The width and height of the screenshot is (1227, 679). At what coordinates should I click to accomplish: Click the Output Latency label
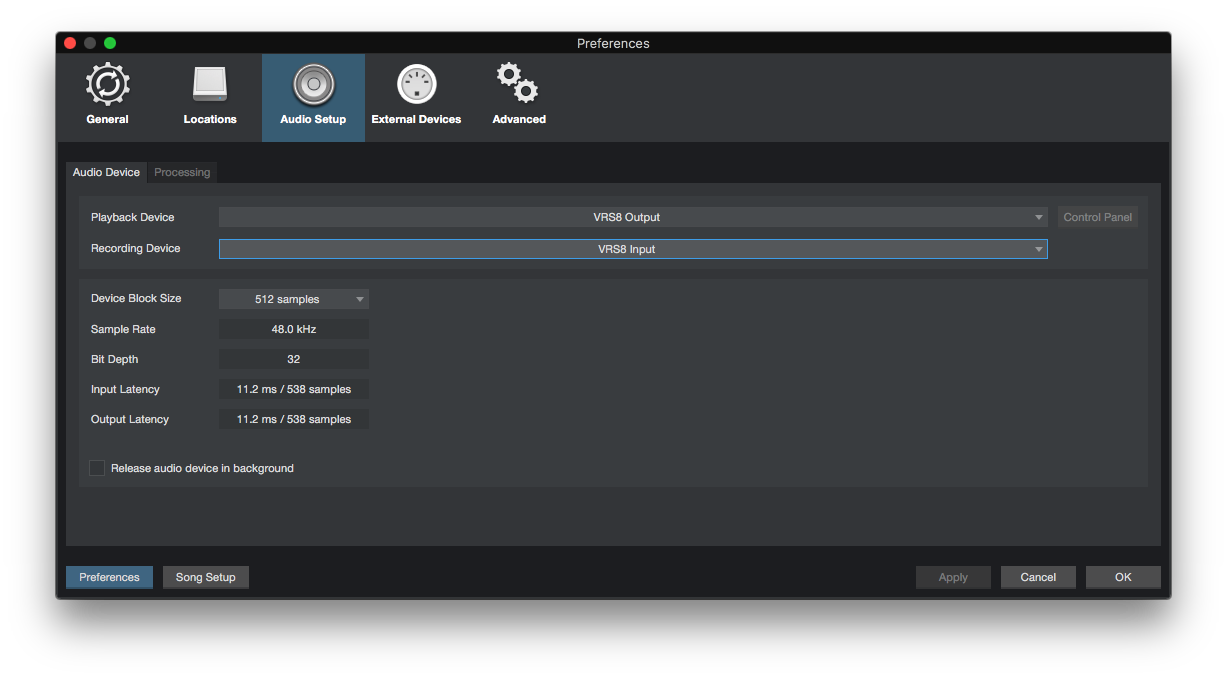coord(130,419)
